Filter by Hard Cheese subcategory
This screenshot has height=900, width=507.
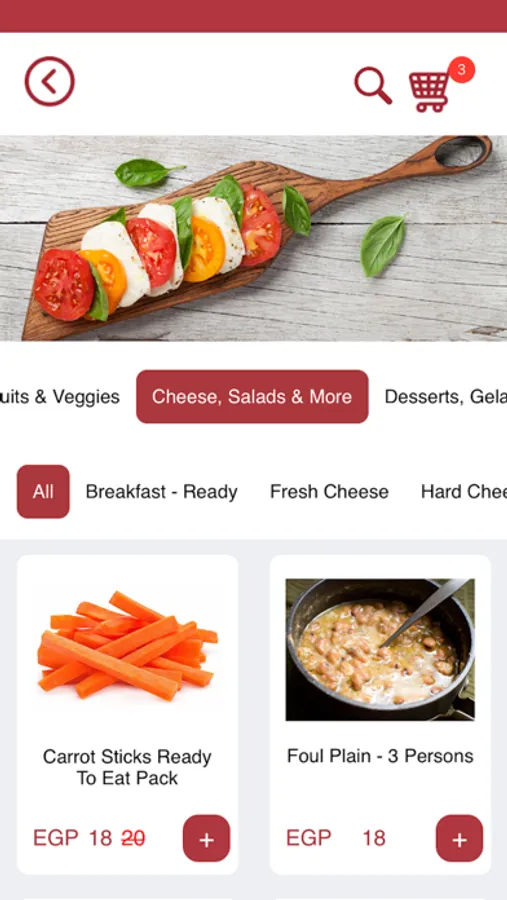tap(464, 492)
